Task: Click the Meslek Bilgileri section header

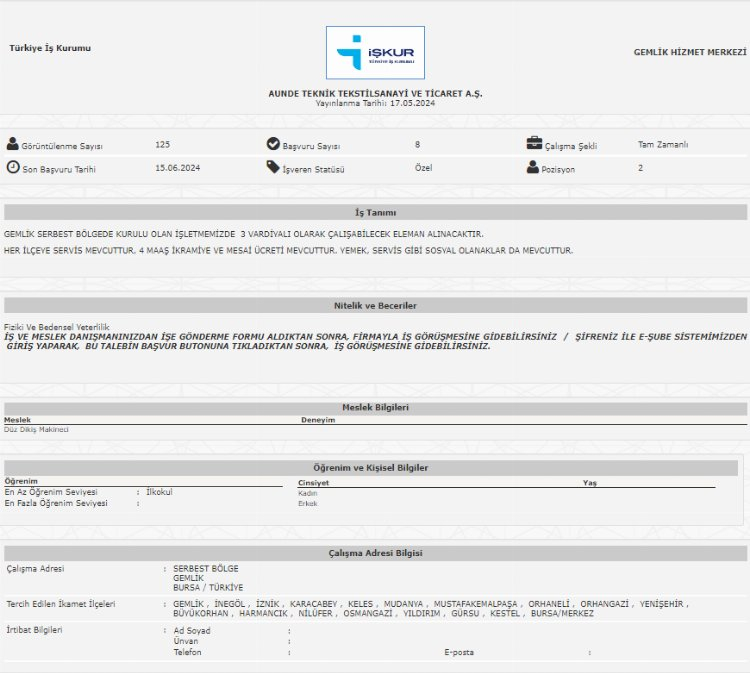Action: click(x=375, y=407)
